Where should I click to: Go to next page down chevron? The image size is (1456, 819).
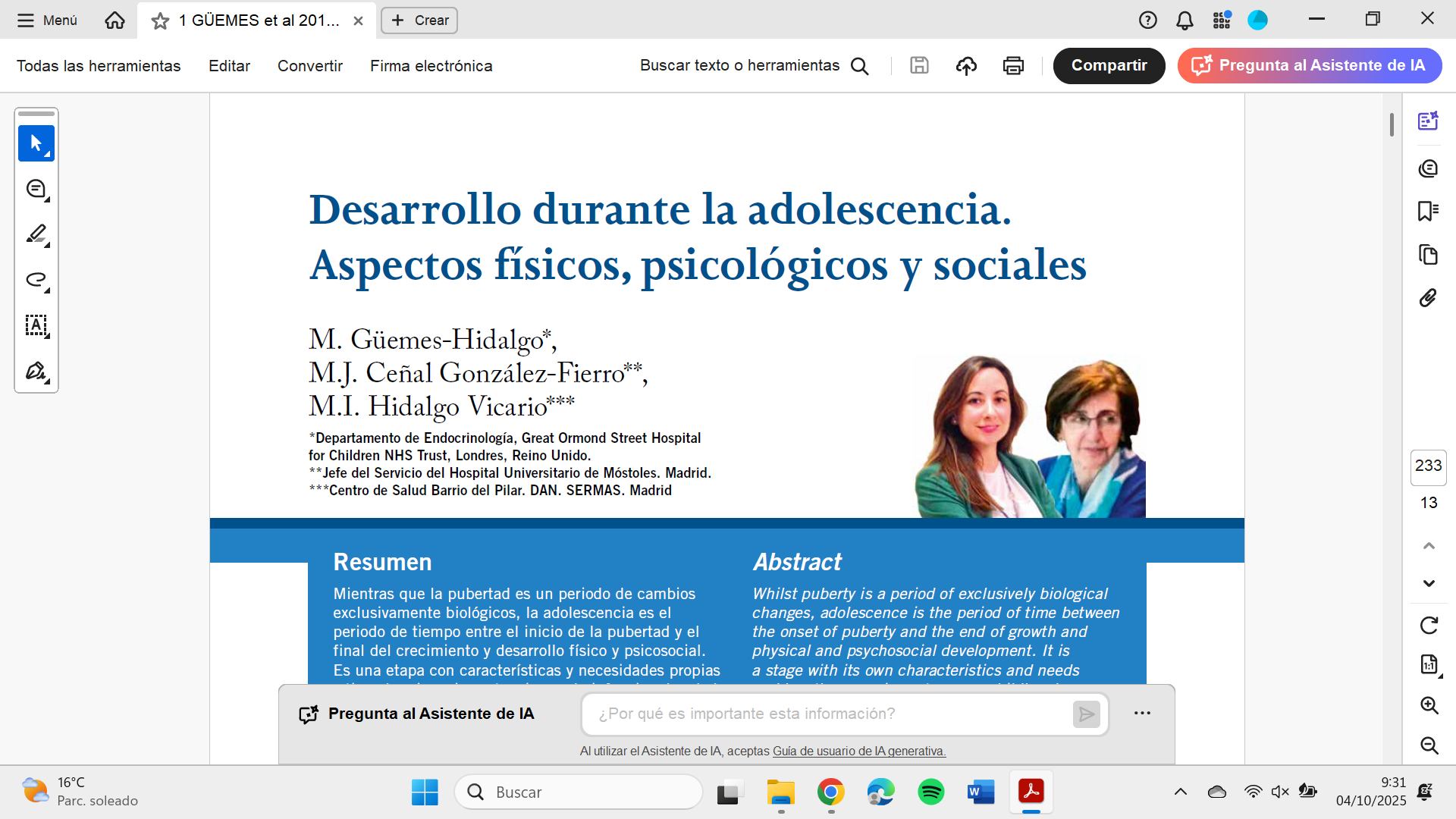point(1429,583)
